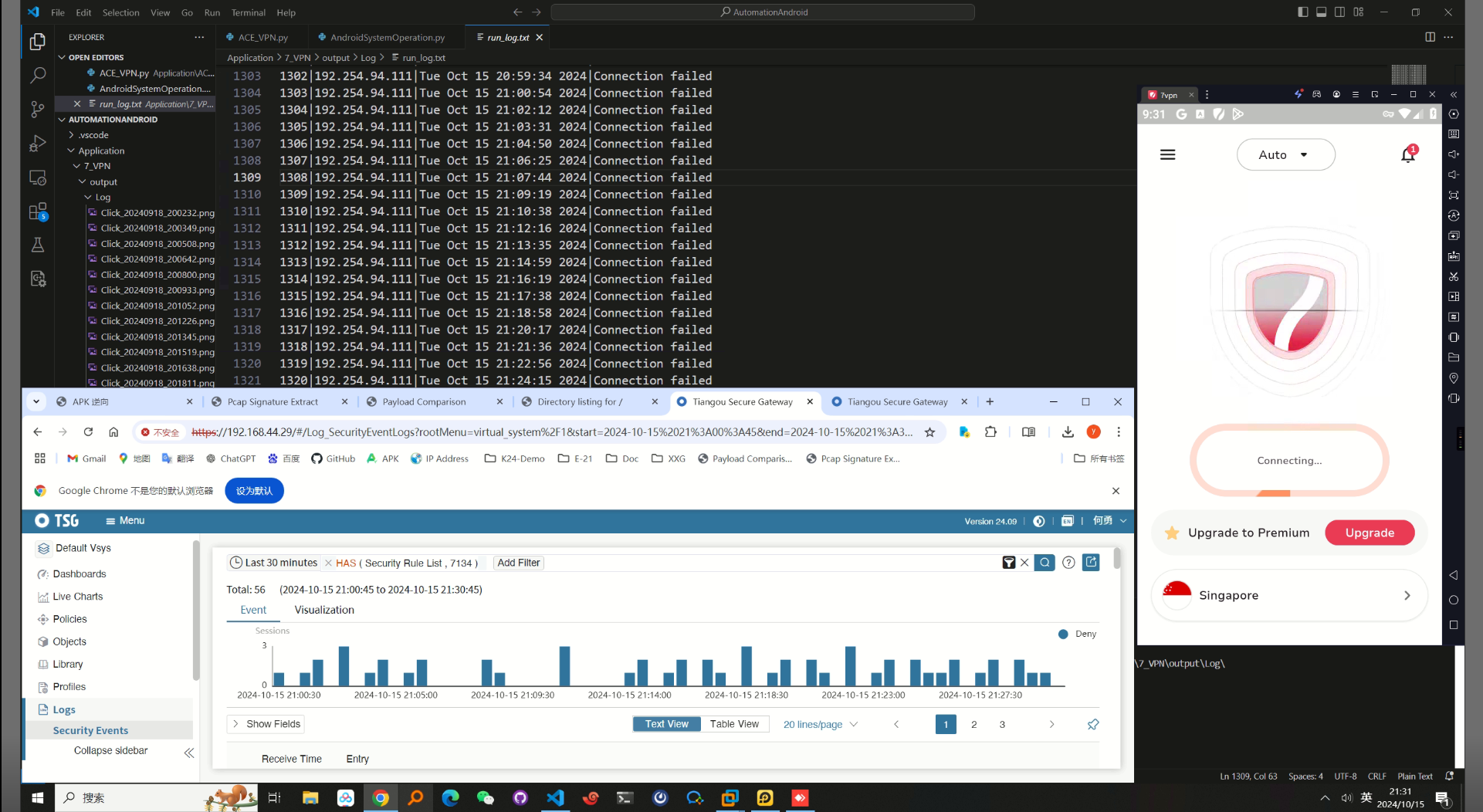The width and height of the screenshot is (1483, 812).
Task: Open the 20 lines/page dropdown
Action: tap(820, 725)
